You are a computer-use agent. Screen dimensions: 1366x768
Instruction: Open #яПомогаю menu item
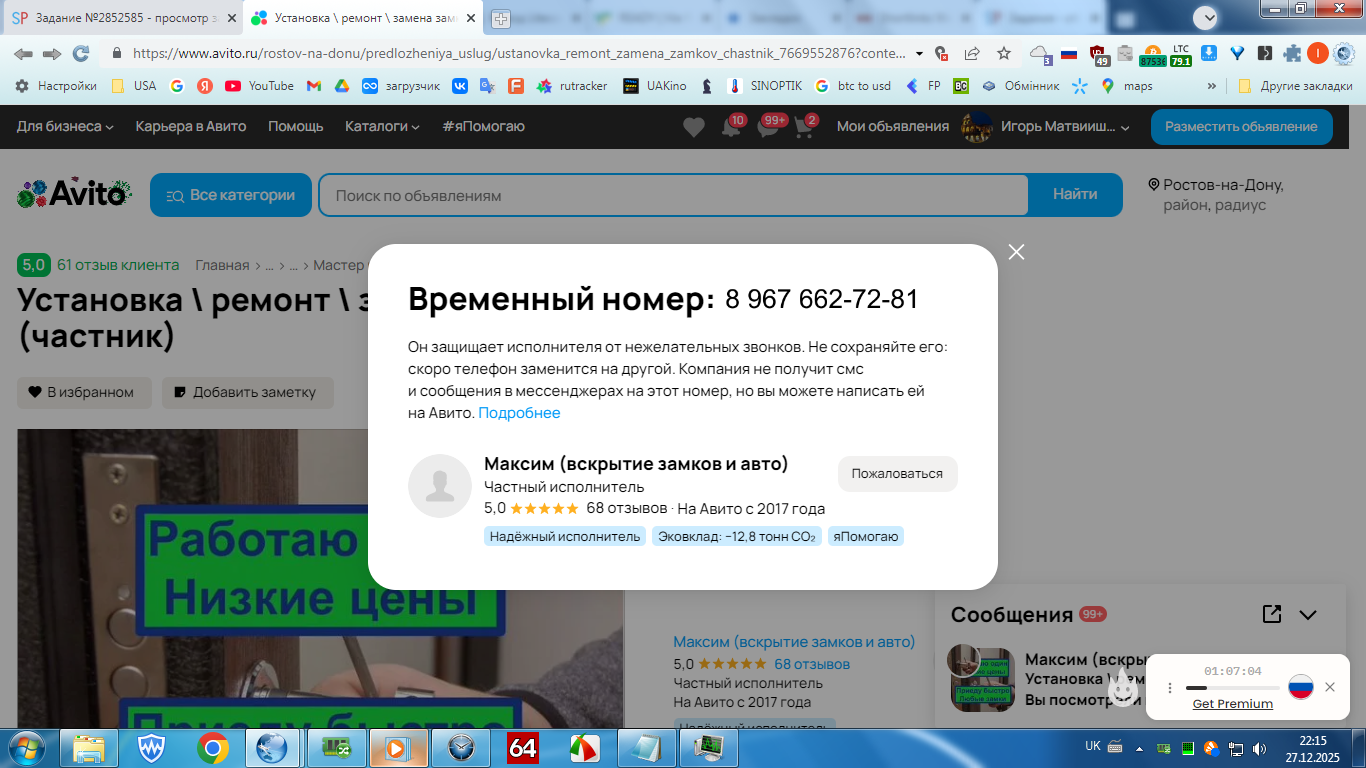[483, 126]
